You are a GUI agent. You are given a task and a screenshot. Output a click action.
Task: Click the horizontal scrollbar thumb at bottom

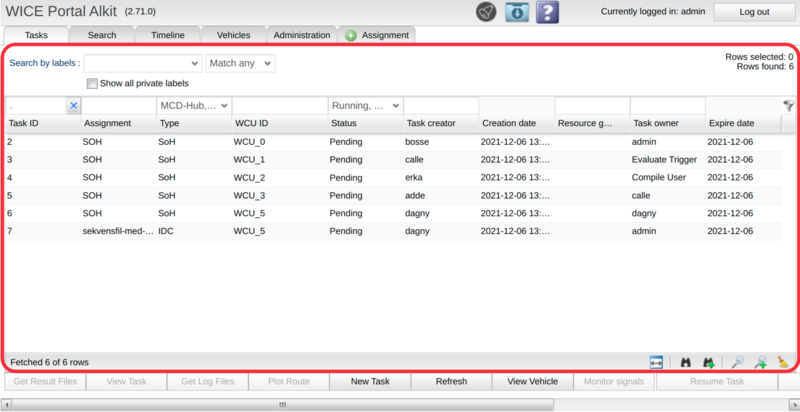[283, 405]
